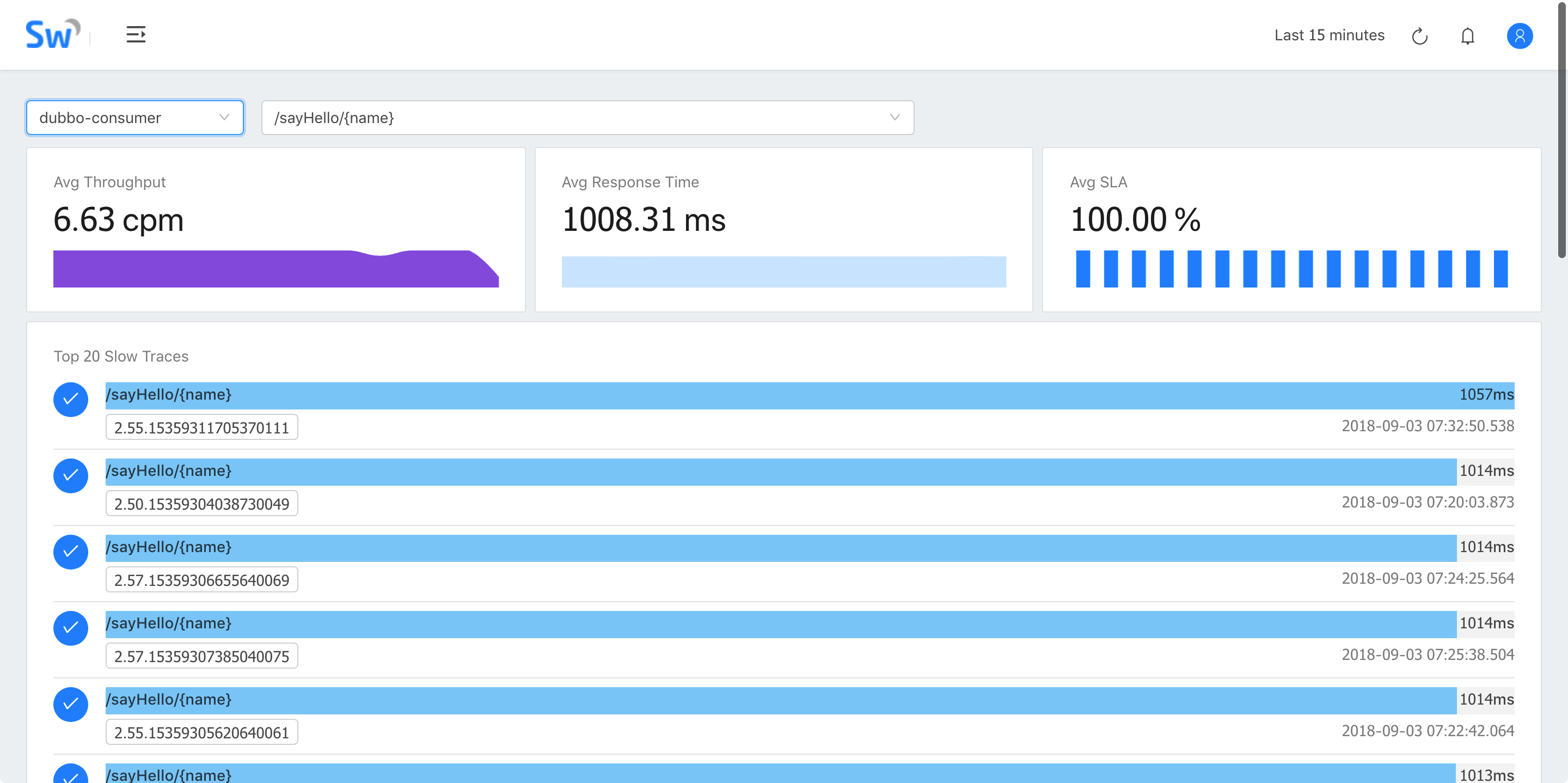Screen dimensions: 1568x783
Task: Click the check icon of the 1057ms trace
Action: [x=71, y=400]
